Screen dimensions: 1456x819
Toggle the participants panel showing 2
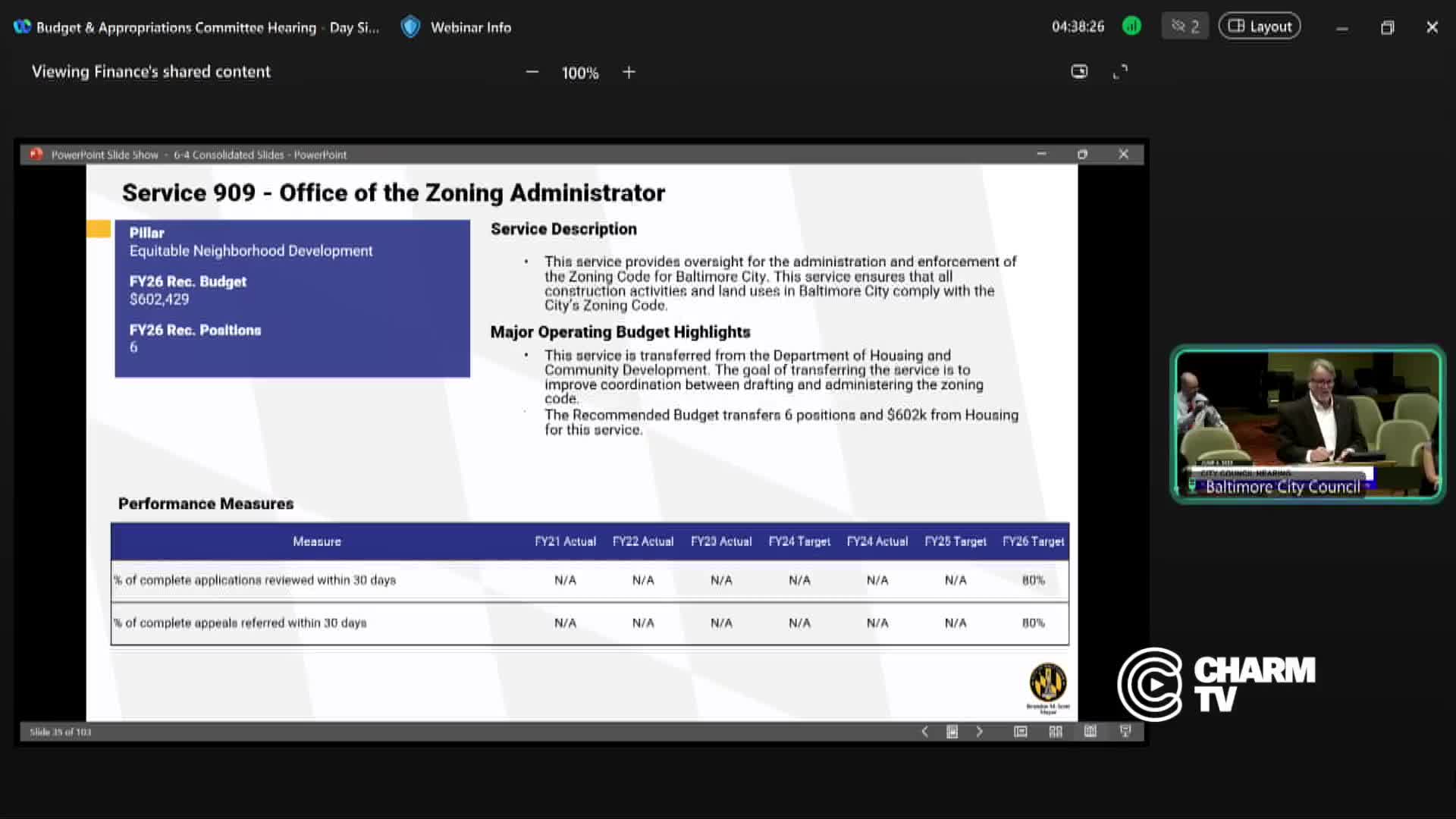(x=1185, y=27)
